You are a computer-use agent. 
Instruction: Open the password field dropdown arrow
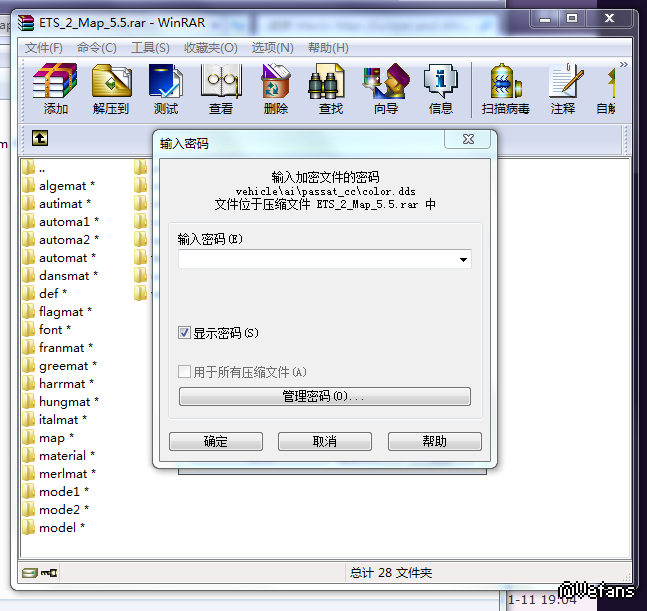pyautogui.click(x=463, y=259)
